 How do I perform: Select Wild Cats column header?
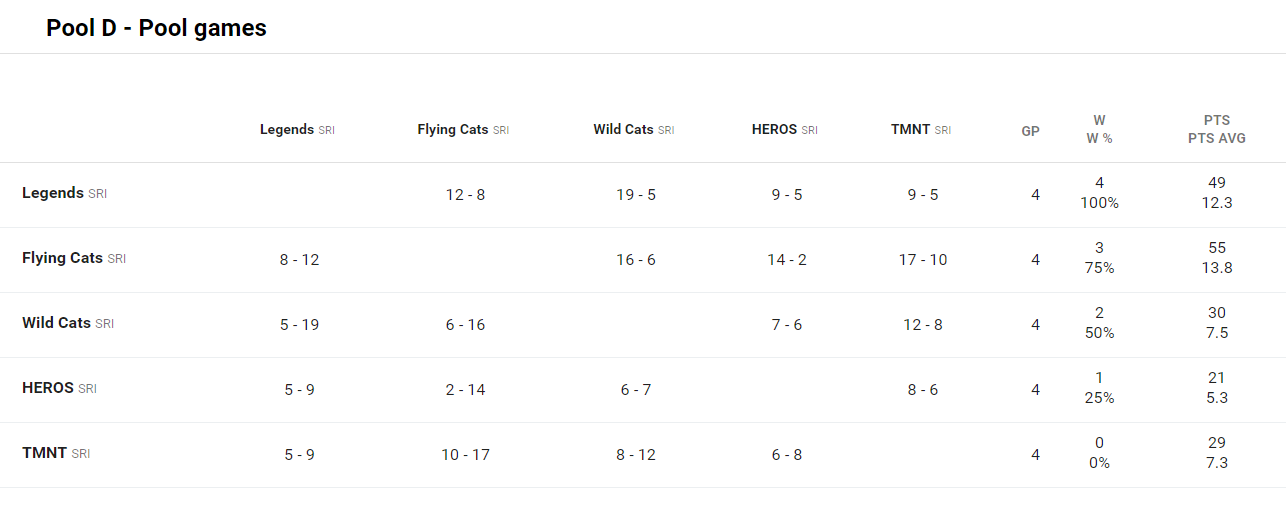point(623,130)
